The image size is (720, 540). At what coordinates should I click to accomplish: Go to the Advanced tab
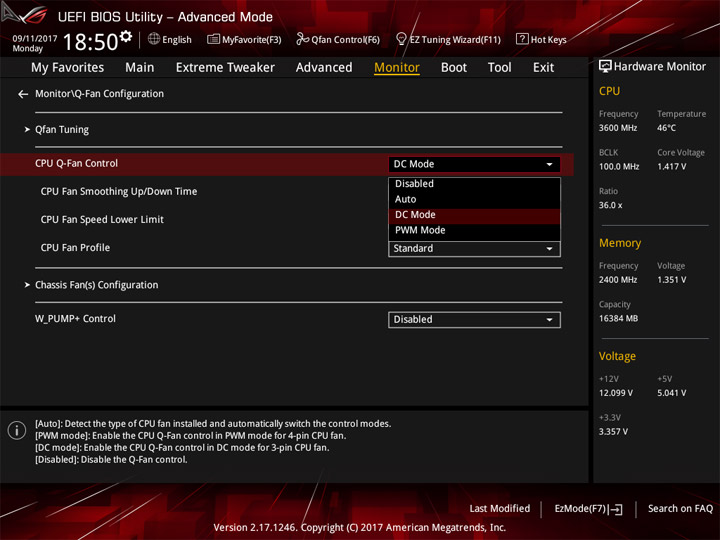pyautogui.click(x=324, y=68)
